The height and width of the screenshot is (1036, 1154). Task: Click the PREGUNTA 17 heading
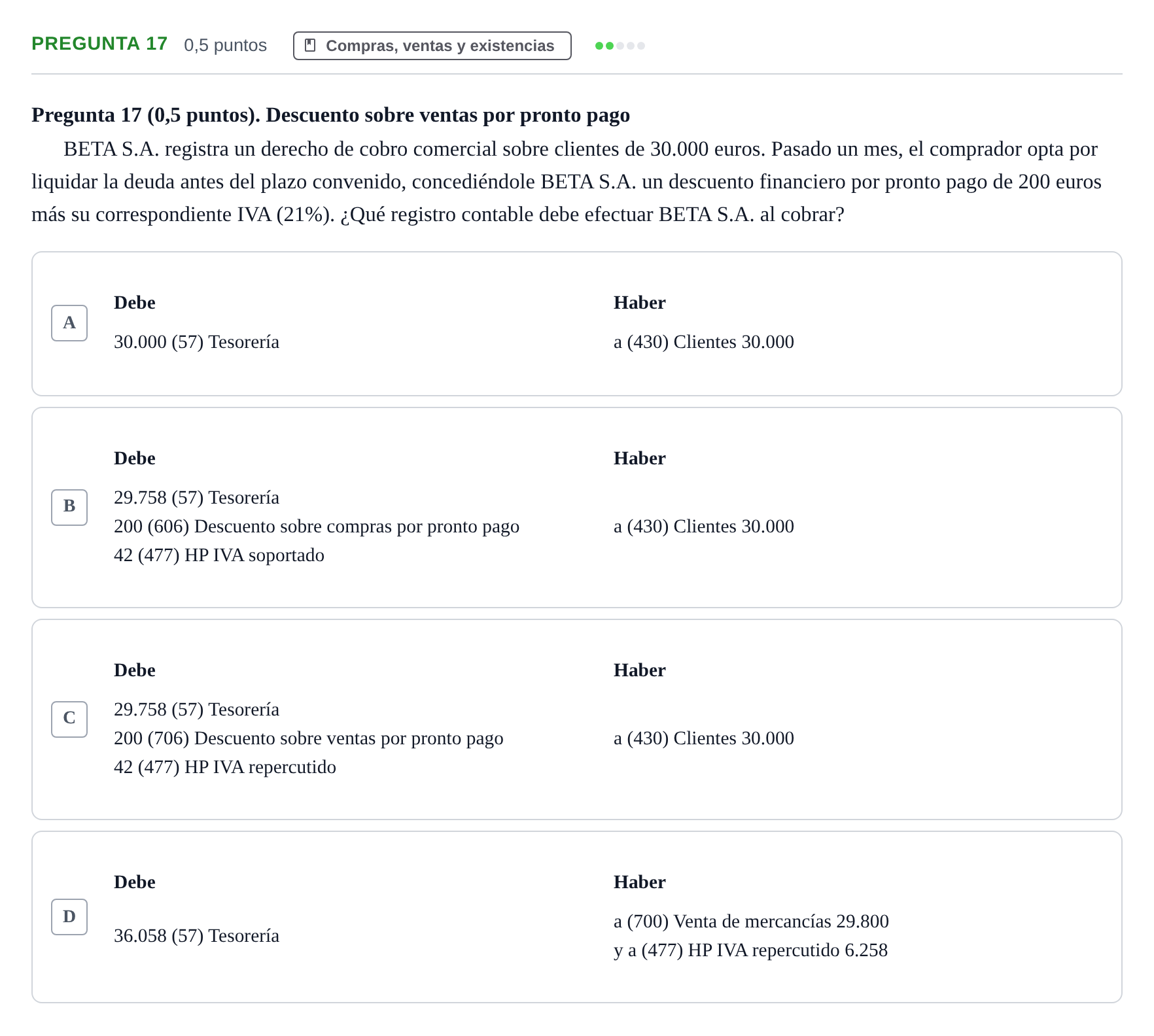pyautogui.click(x=99, y=44)
